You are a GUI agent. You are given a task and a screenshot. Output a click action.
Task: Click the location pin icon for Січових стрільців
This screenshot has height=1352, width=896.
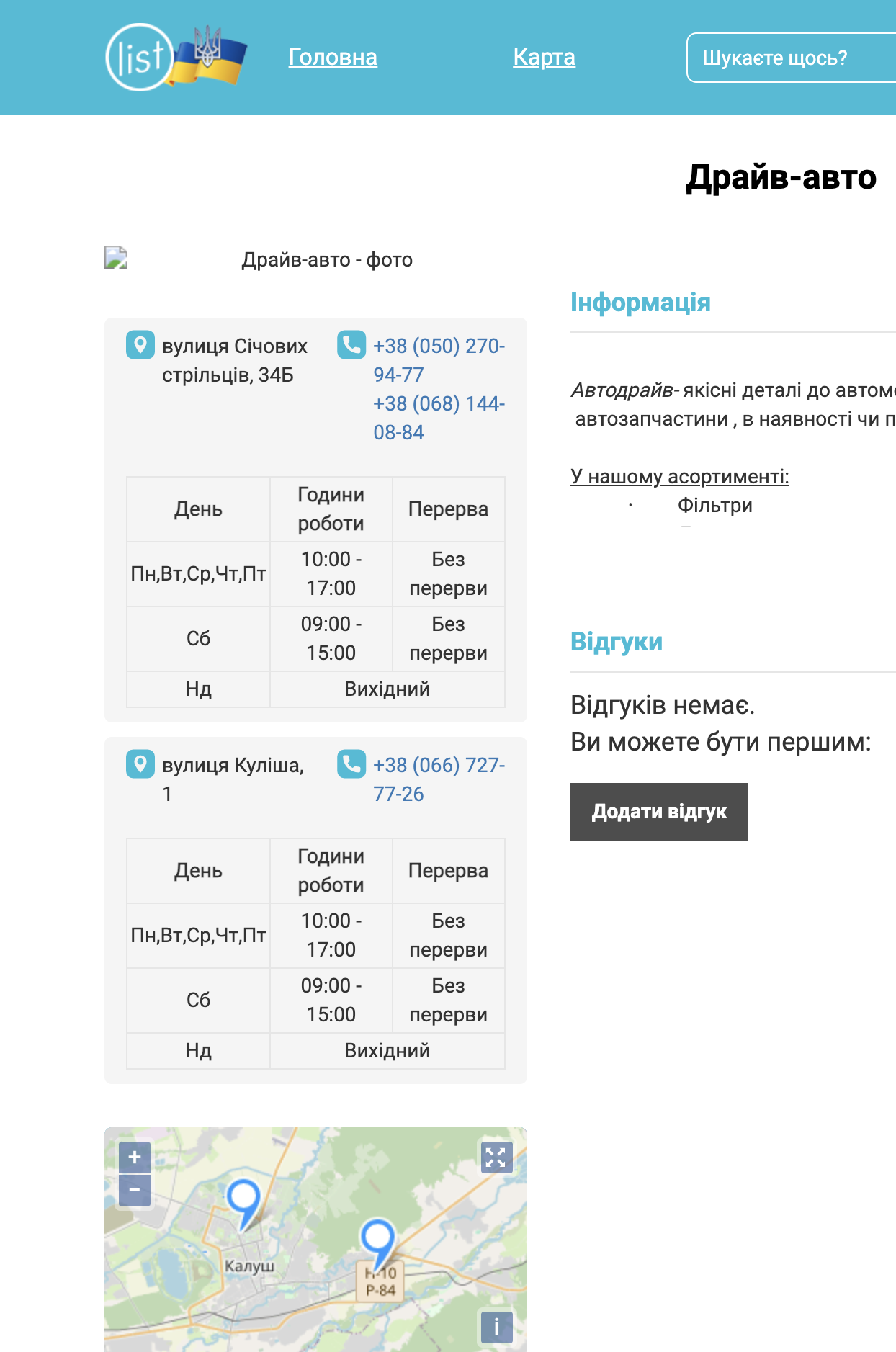pyautogui.click(x=140, y=344)
